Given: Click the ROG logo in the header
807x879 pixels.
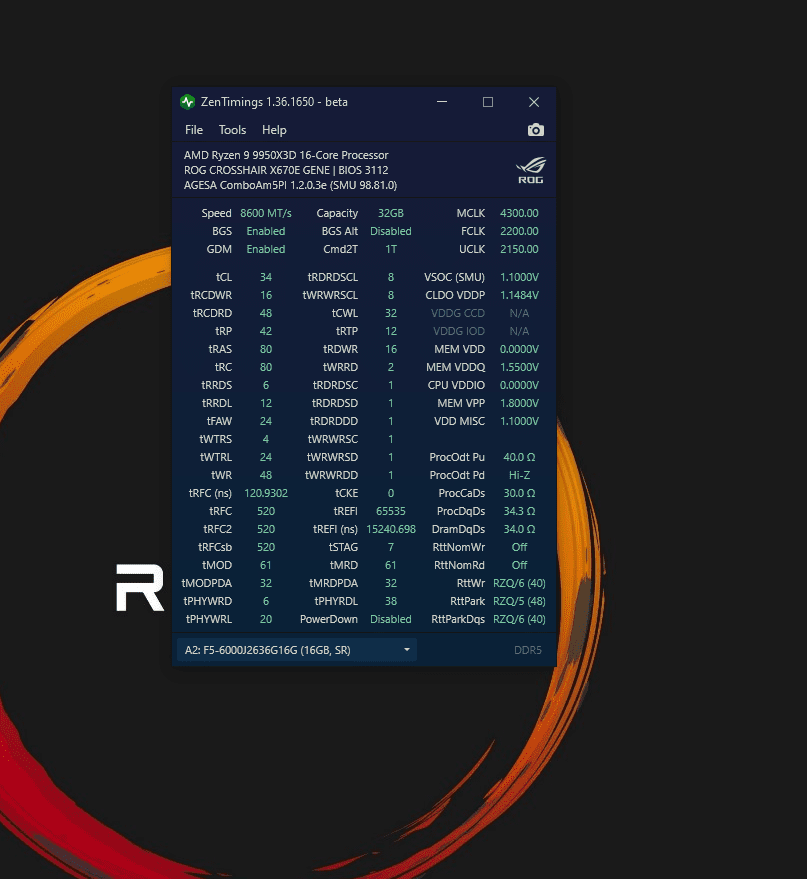Looking at the screenshot, I should (530, 170).
